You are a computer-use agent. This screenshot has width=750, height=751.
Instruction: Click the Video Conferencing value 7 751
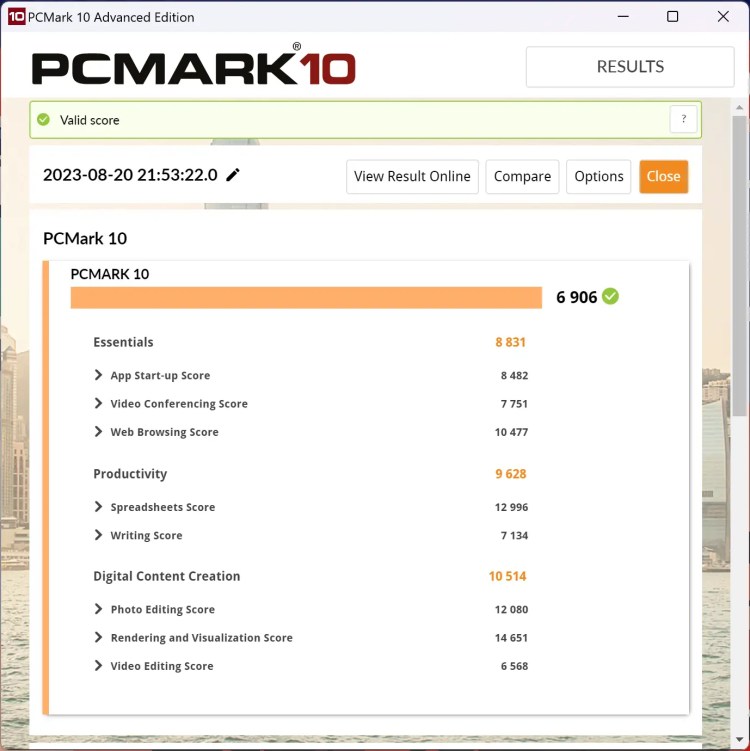tap(514, 404)
